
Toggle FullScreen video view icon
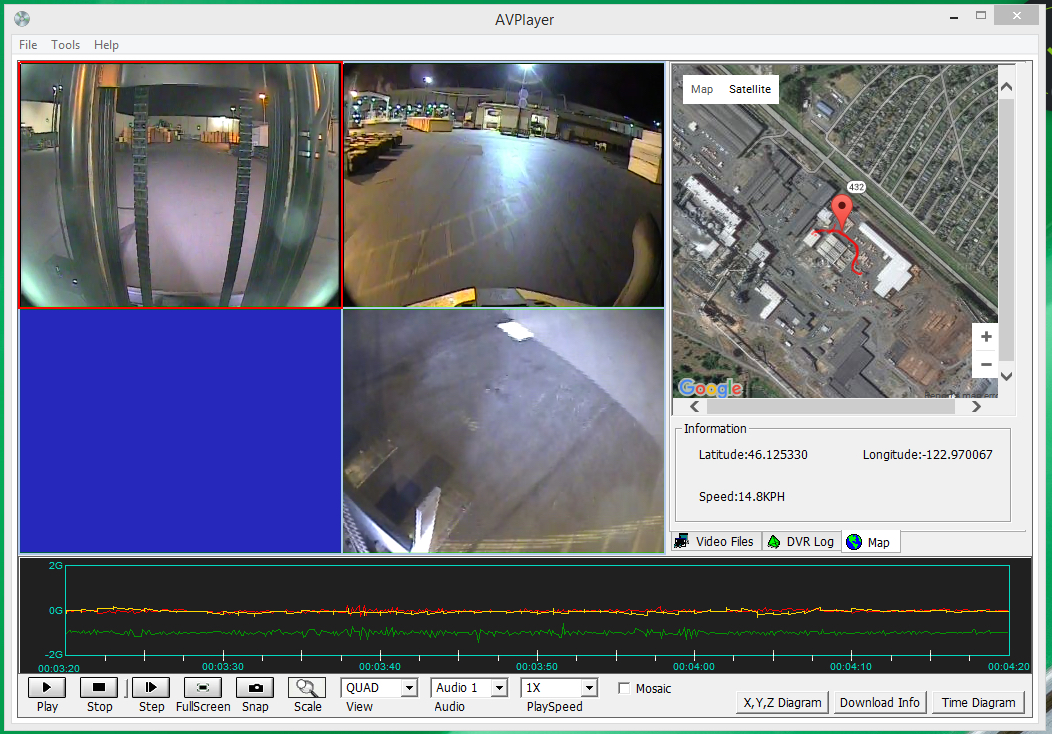click(203, 688)
